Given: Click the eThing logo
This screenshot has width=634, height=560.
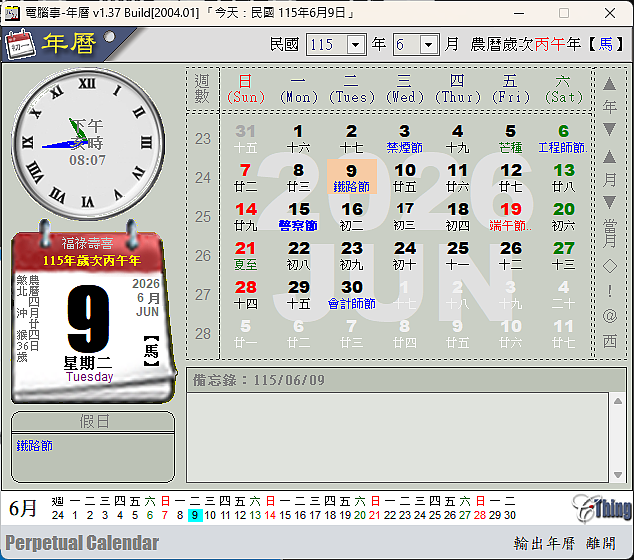Looking at the screenshot, I should 602,508.
